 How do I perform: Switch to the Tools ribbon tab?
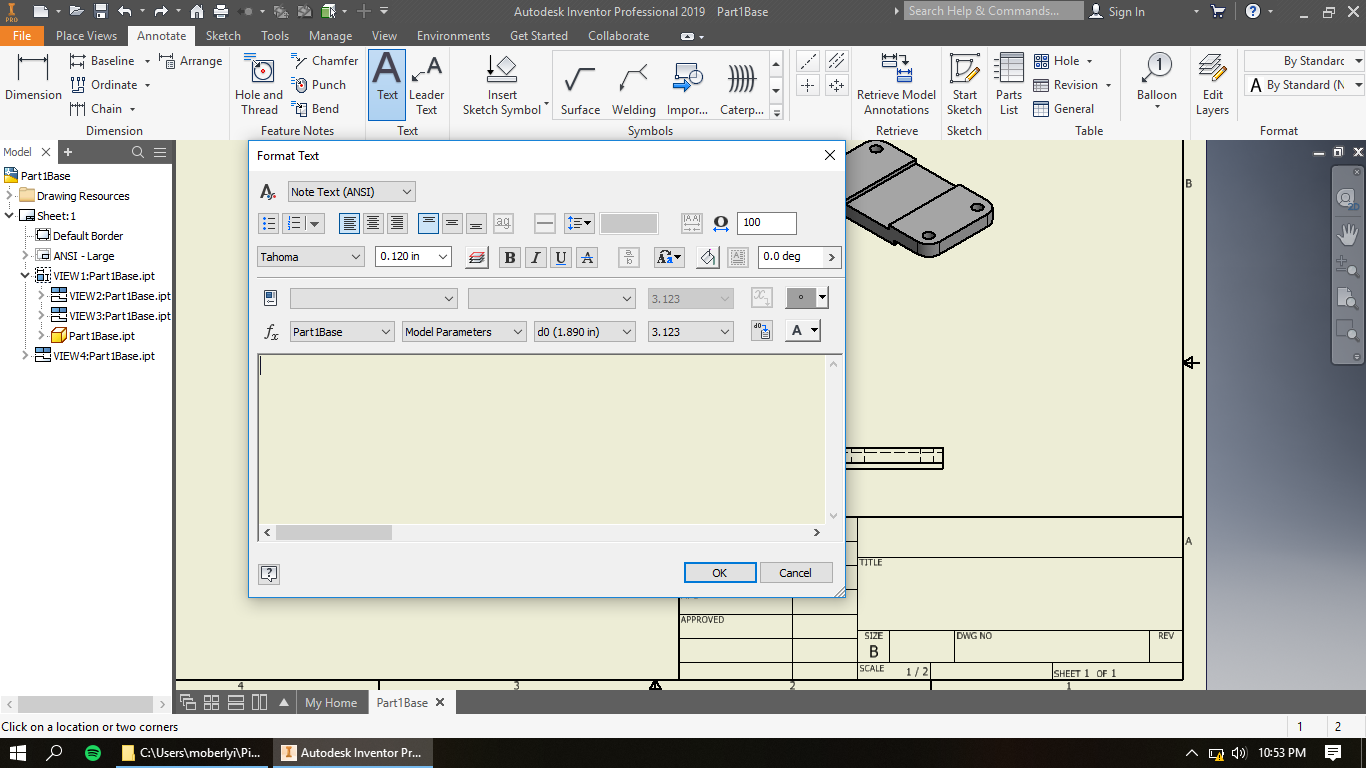(275, 36)
